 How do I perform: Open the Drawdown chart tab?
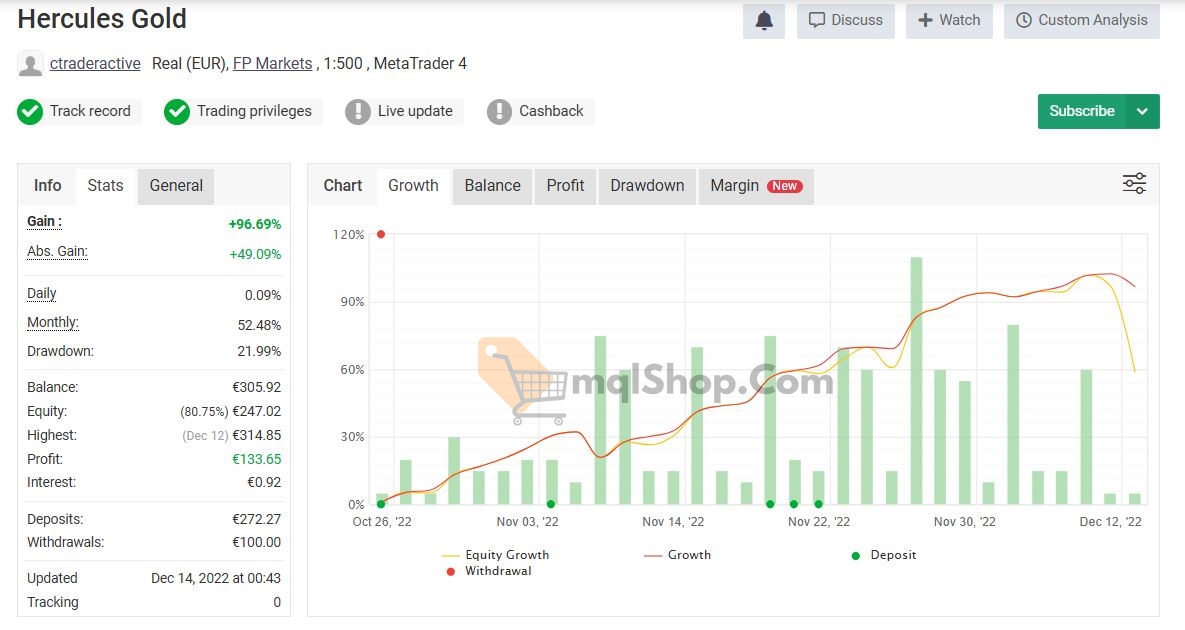[x=647, y=185]
